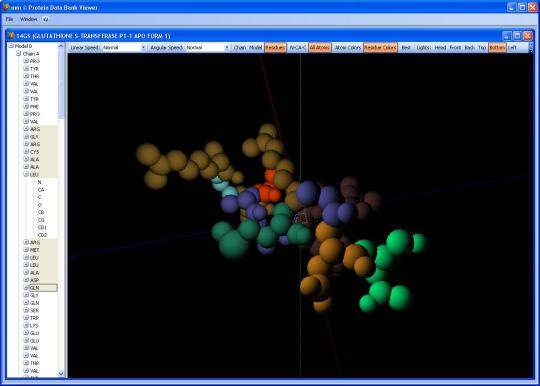Viewport: 540px width, 386px height.
Task: Toggle the Bottom light
Action: 497,48
